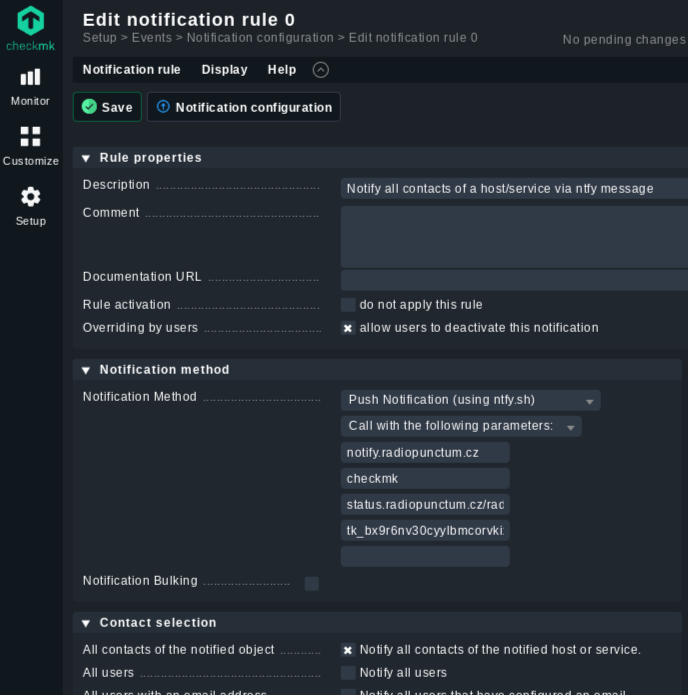Open the Customize sidebar menu
This screenshot has height=695, width=688.
pos(30,146)
